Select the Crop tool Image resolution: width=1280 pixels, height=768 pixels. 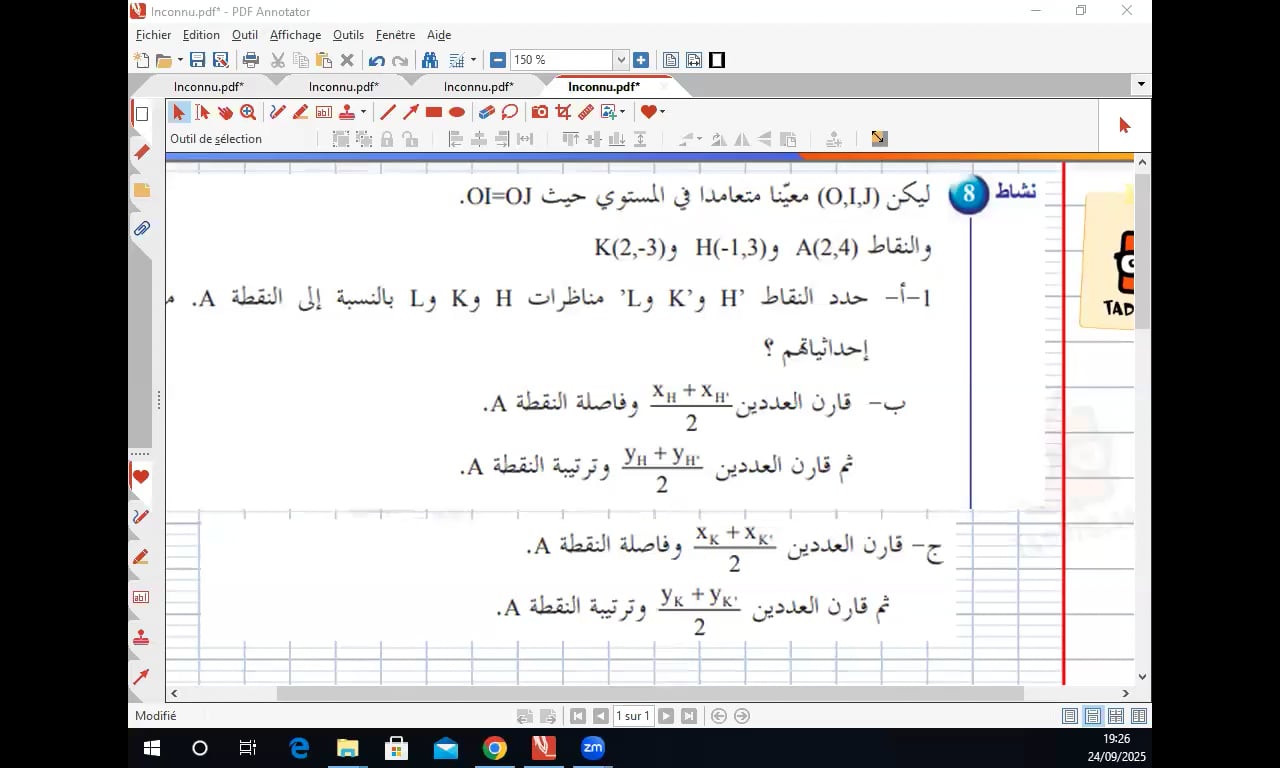pos(563,112)
